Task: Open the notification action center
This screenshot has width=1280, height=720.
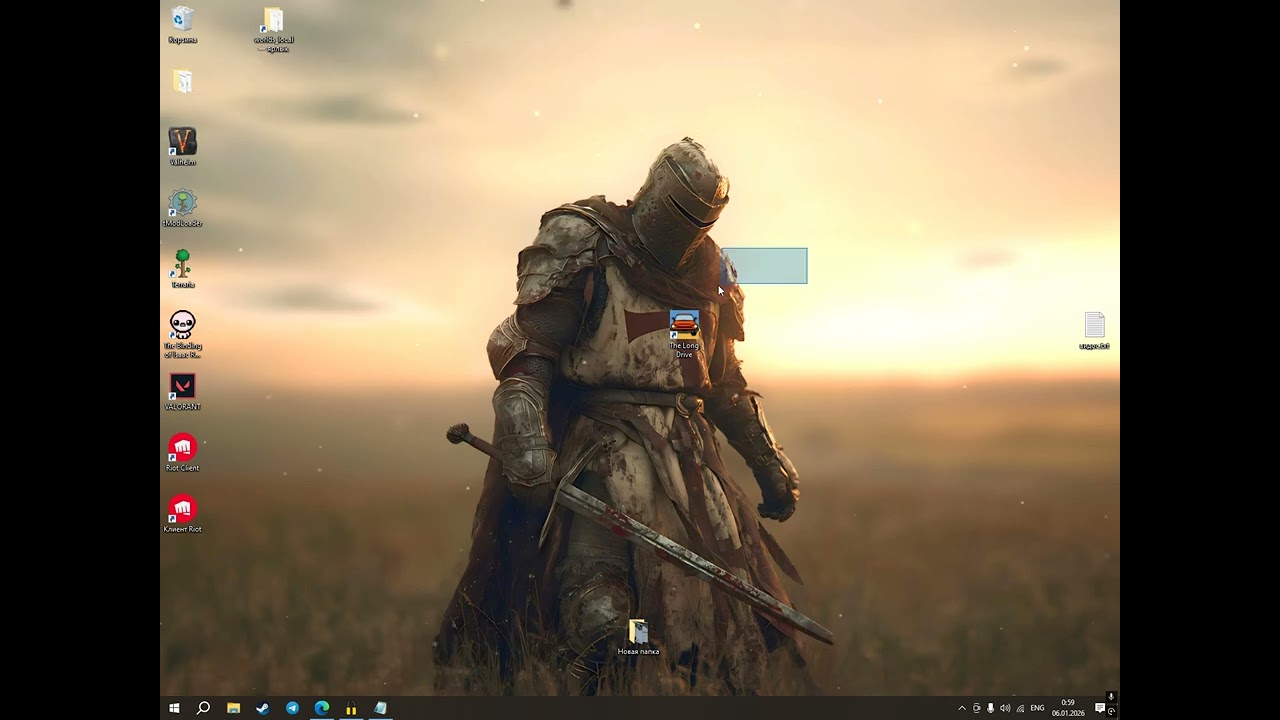Action: [x=1100, y=708]
